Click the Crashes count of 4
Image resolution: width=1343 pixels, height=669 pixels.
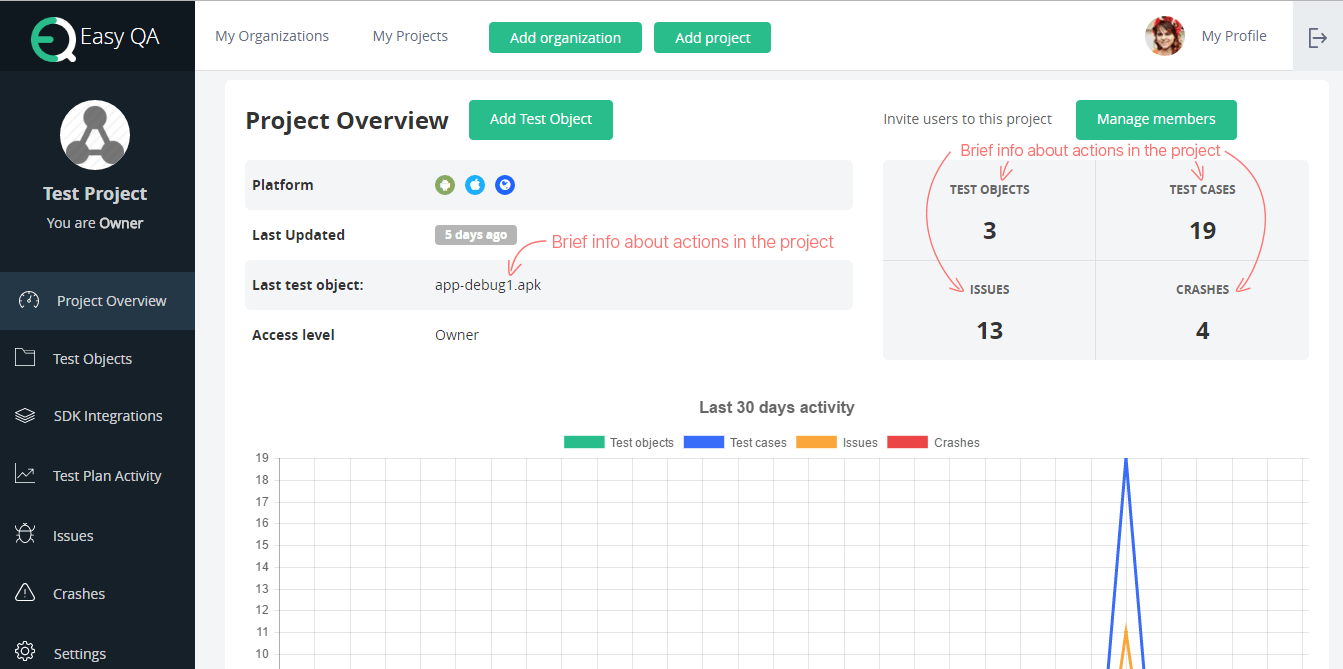(x=1203, y=331)
